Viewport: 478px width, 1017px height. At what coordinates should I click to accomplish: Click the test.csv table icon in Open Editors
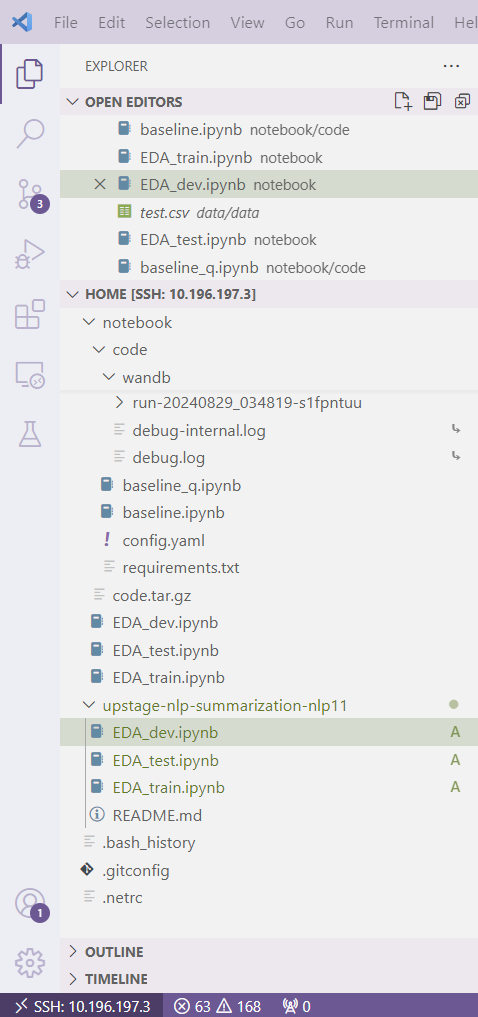(x=124, y=211)
